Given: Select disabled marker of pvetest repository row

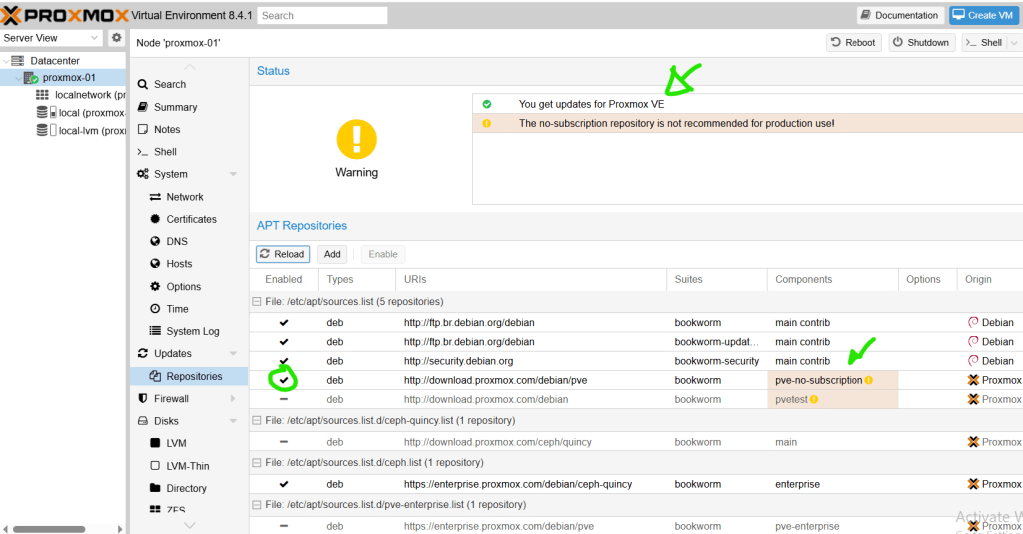Looking at the screenshot, I should 284,399.
